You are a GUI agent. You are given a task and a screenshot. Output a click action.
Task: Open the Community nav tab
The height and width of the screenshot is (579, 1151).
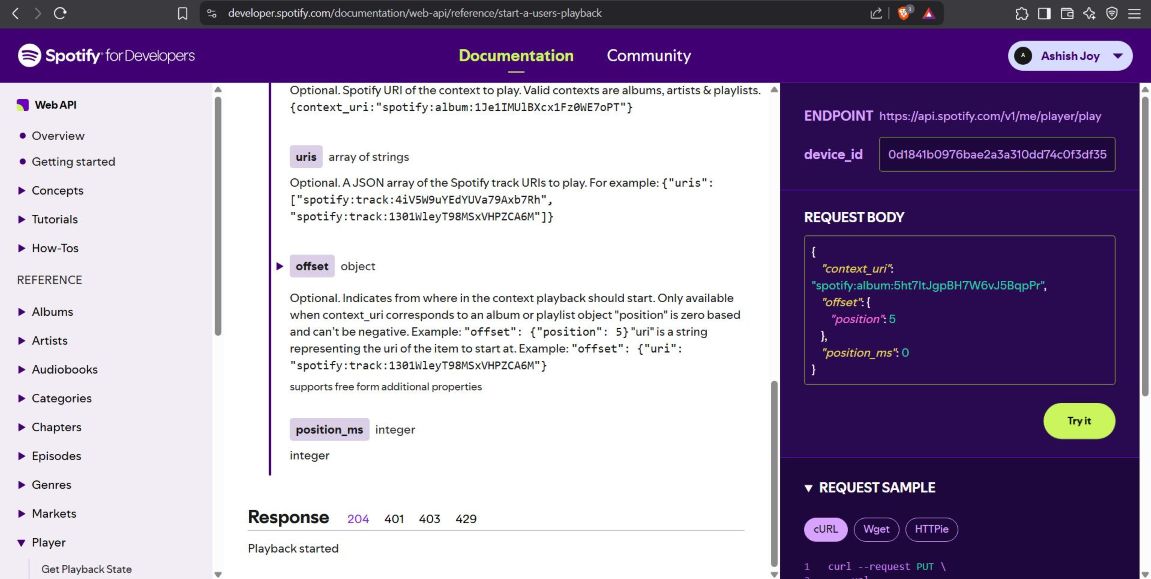[x=649, y=56]
